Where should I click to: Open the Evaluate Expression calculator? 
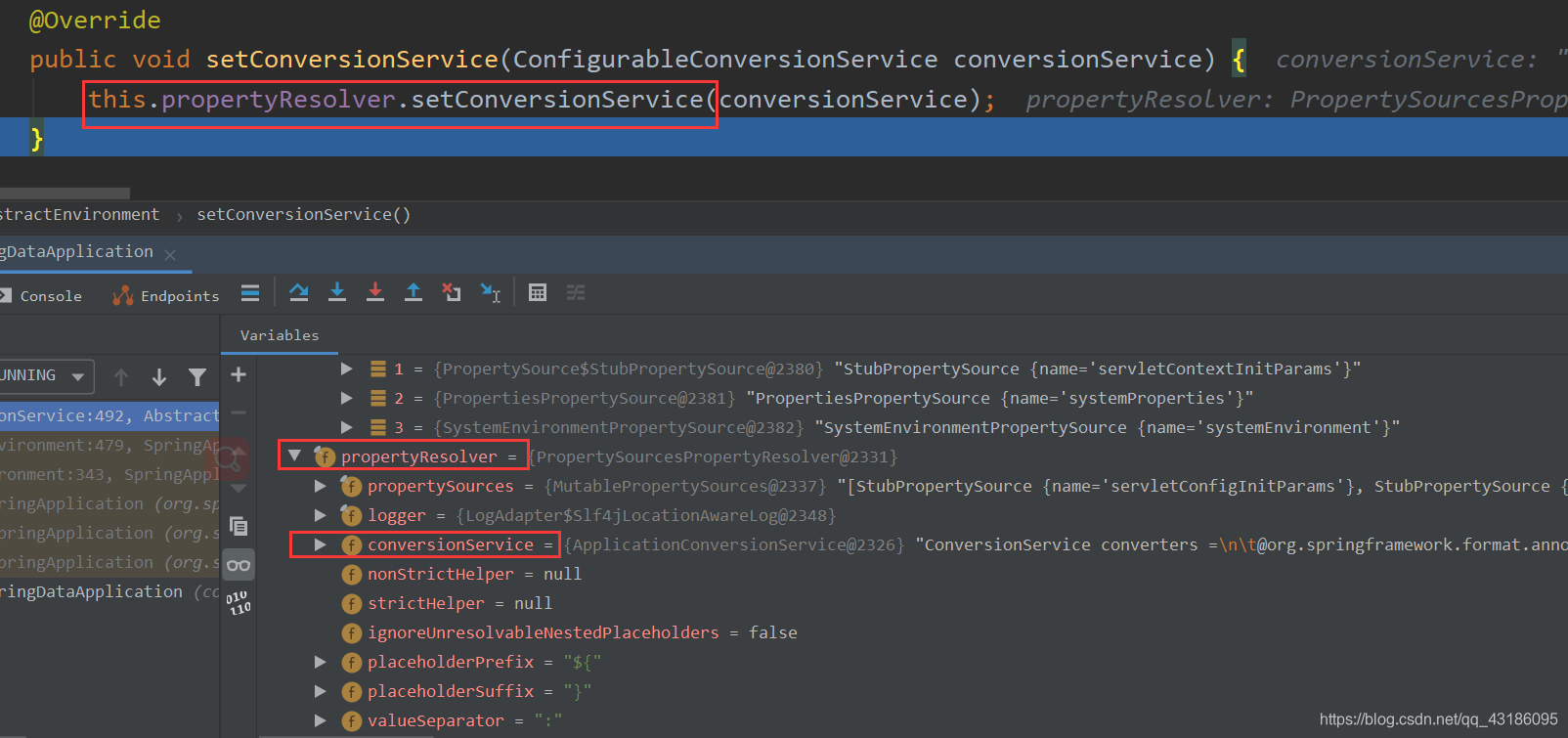pyautogui.click(x=538, y=292)
